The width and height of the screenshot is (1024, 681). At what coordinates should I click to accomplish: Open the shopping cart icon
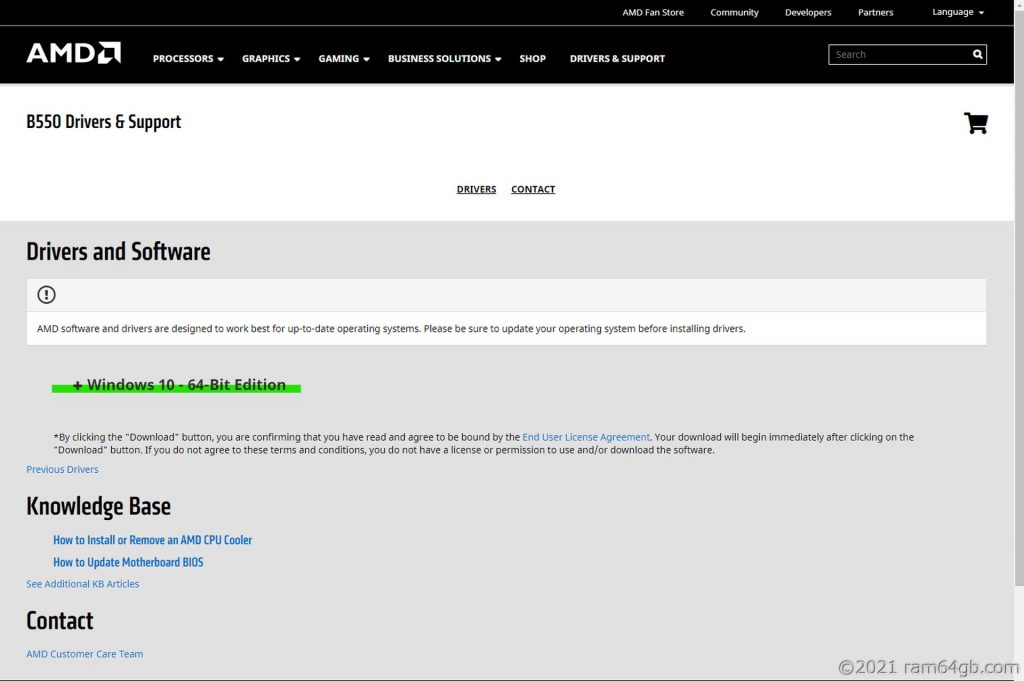(976, 123)
